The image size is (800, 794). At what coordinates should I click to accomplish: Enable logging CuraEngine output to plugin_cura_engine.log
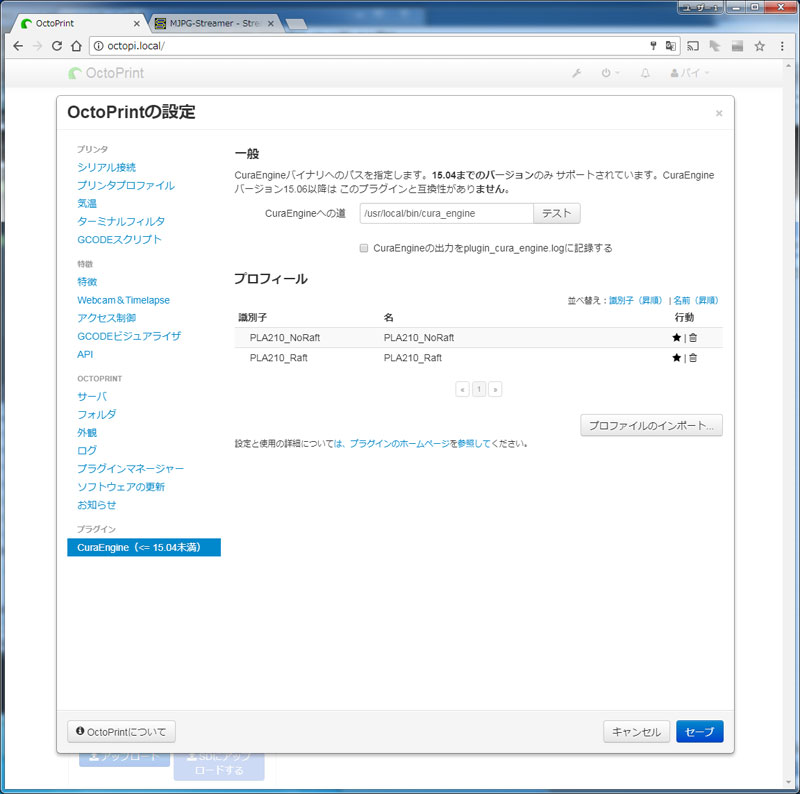[x=364, y=248]
